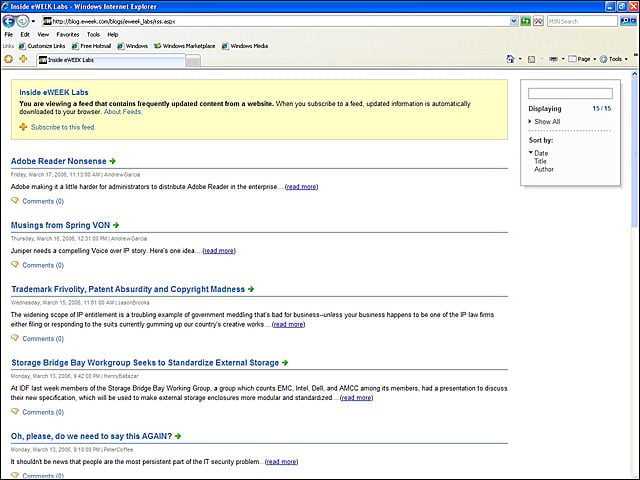Open Comments (0) for Adobe Reader Nonsense
Screen dimensions: 640x480
(x=43, y=201)
